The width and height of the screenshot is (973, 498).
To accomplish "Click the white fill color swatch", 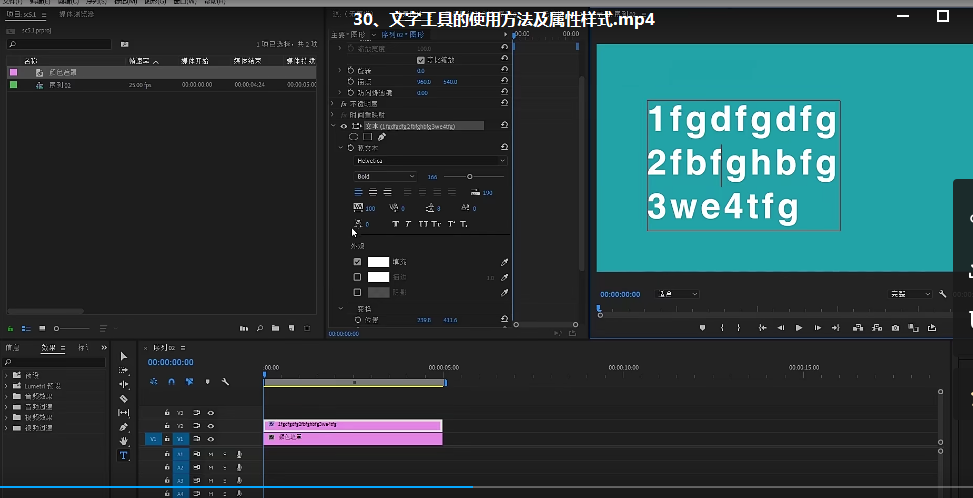I will [378, 262].
